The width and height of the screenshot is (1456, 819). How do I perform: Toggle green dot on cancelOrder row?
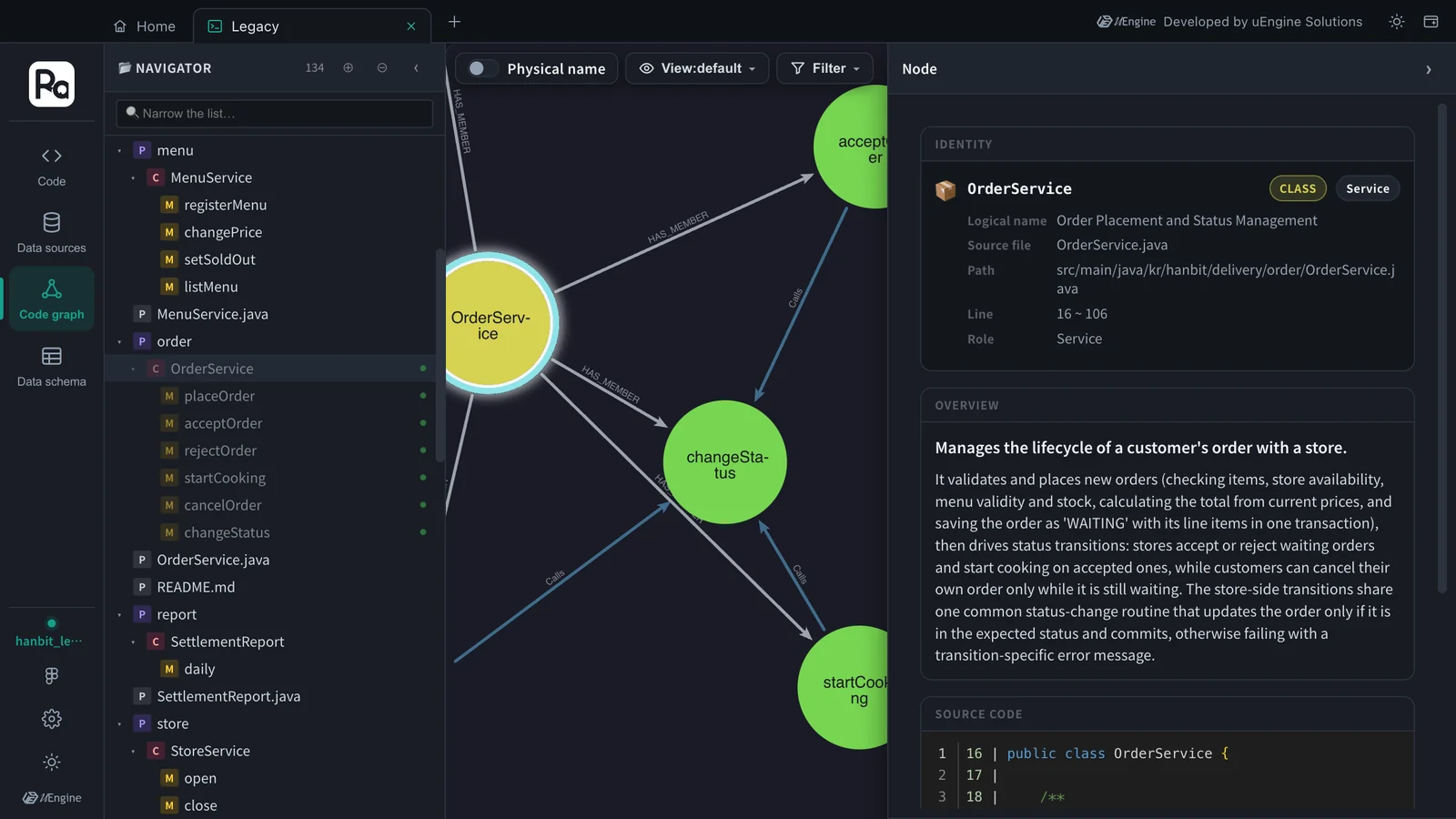tap(423, 505)
